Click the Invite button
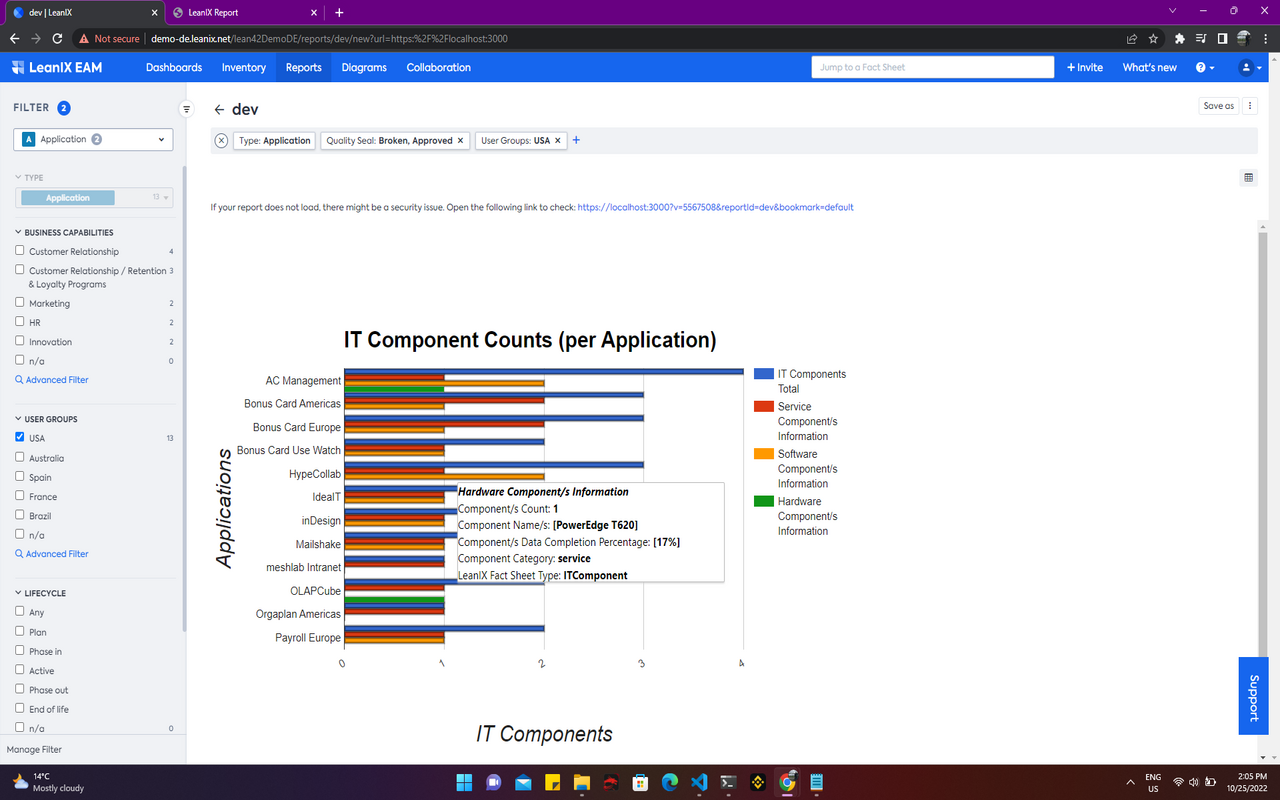This screenshot has height=800, width=1280. (x=1085, y=68)
